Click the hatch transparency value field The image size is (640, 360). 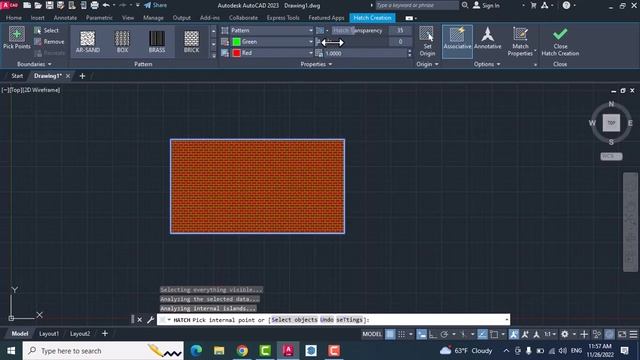pos(400,31)
